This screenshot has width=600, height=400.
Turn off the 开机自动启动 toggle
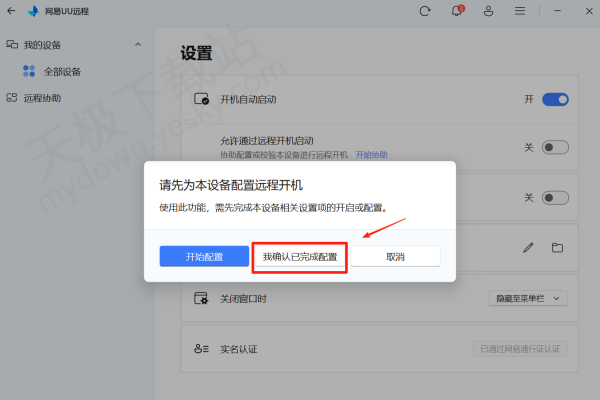[555, 99]
